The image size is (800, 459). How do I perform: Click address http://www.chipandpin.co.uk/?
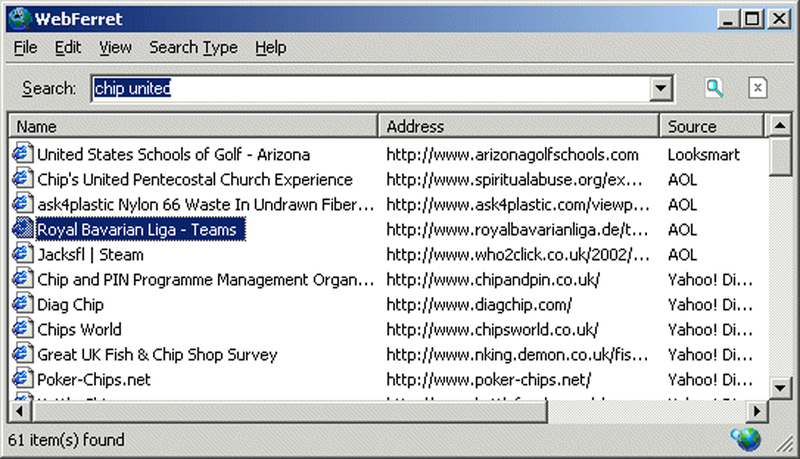[493, 279]
